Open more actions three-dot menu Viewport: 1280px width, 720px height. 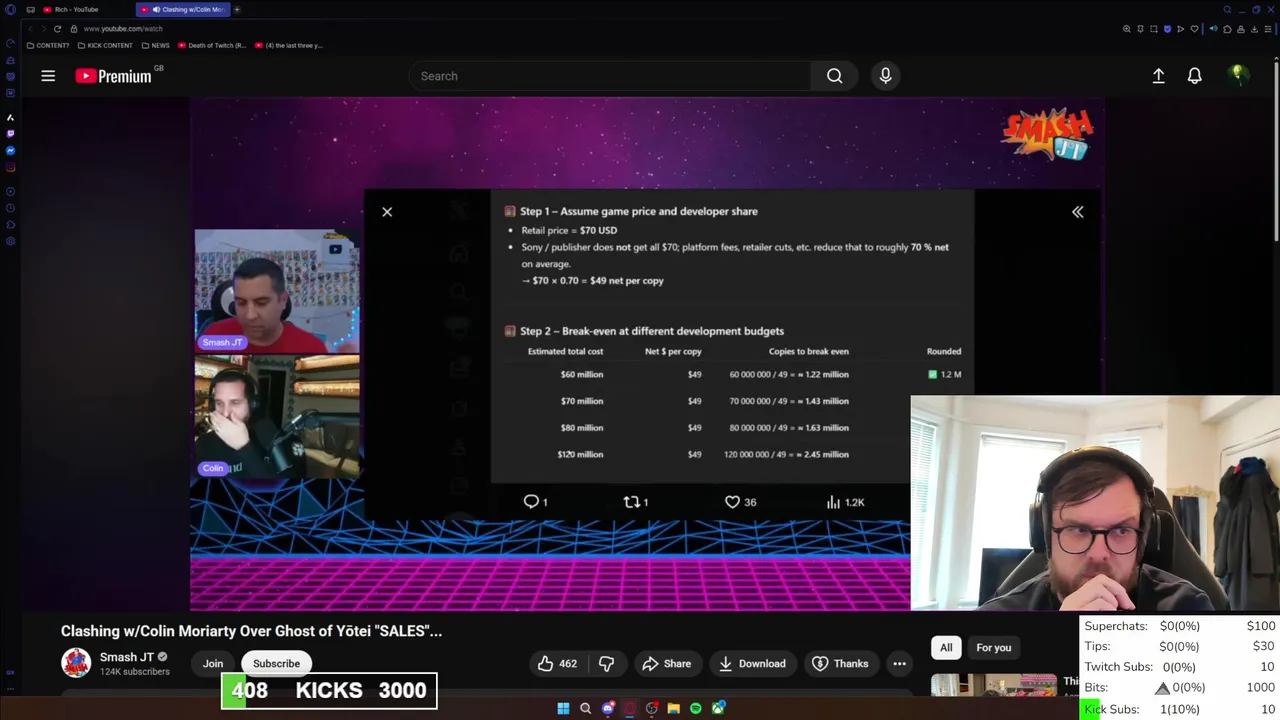click(x=899, y=664)
